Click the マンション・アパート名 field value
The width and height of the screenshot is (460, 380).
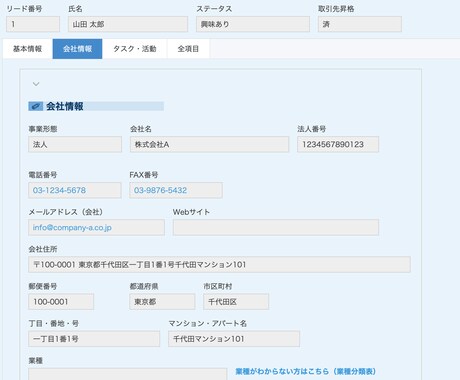pyautogui.click(x=234, y=339)
